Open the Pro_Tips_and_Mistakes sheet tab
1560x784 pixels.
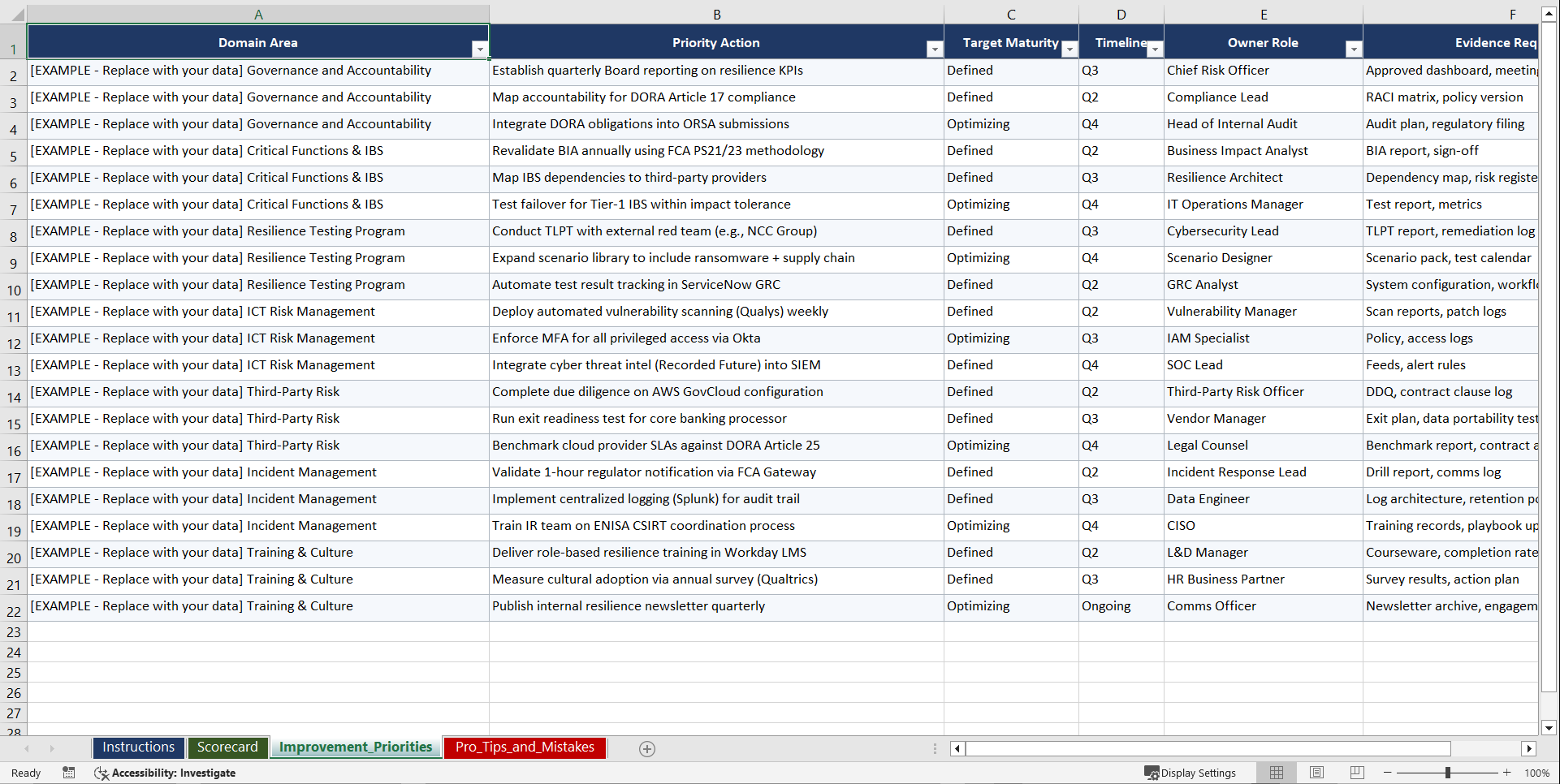point(524,747)
